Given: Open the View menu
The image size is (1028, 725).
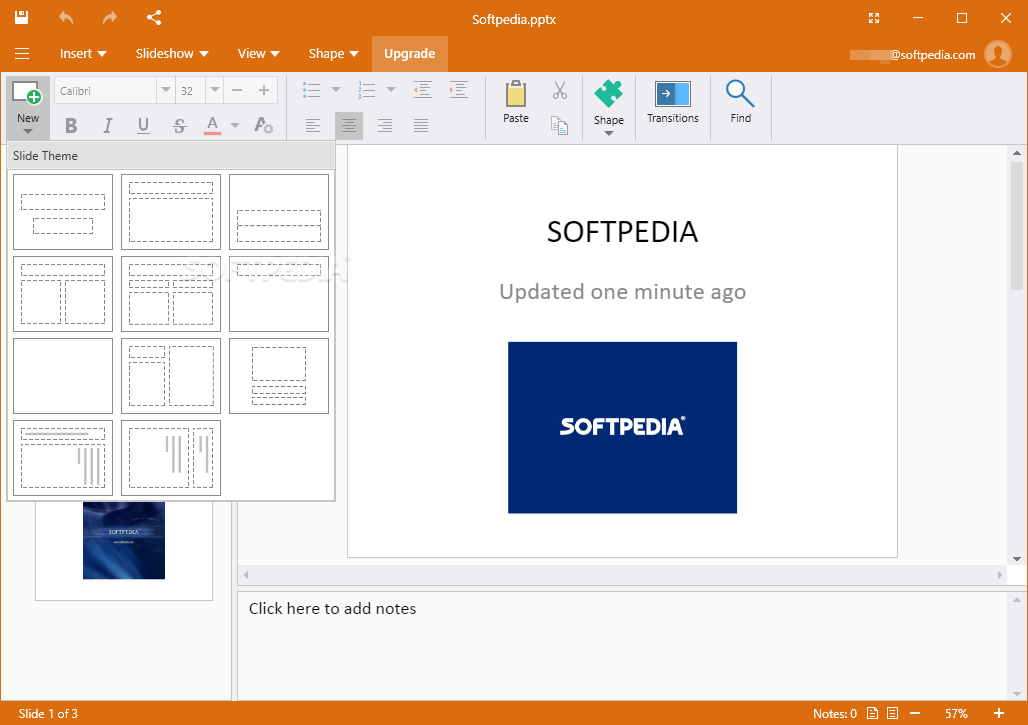Looking at the screenshot, I should point(258,54).
